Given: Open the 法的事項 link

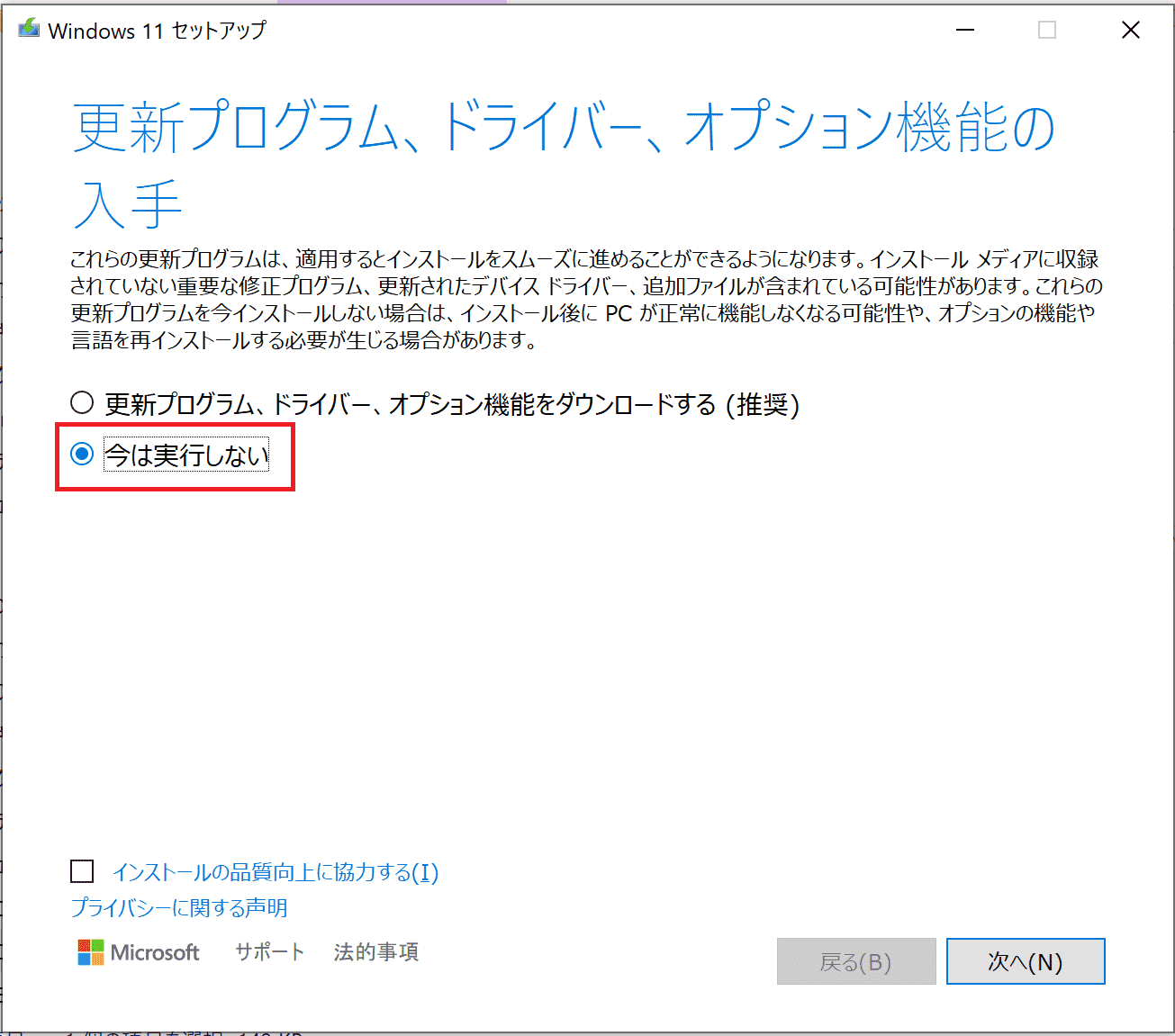Looking at the screenshot, I should tap(376, 951).
